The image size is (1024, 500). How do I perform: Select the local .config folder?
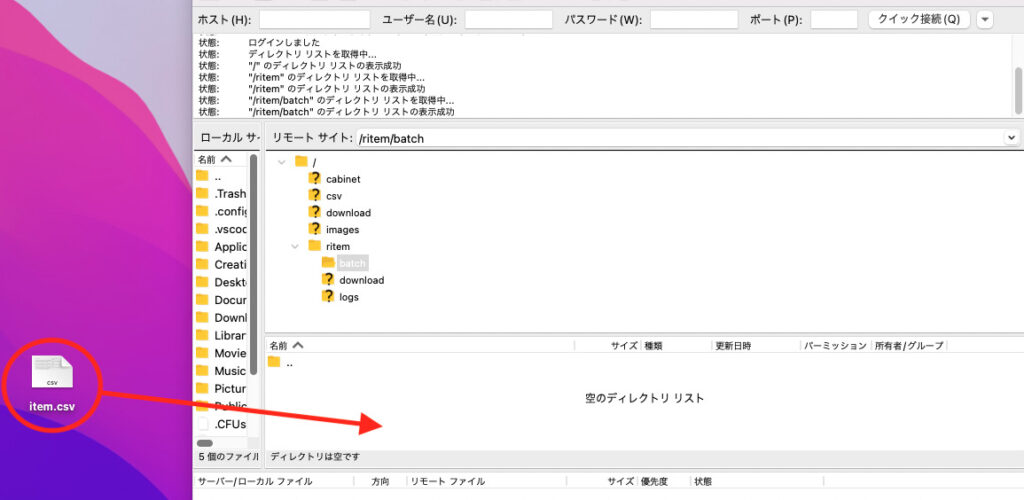click(221, 211)
